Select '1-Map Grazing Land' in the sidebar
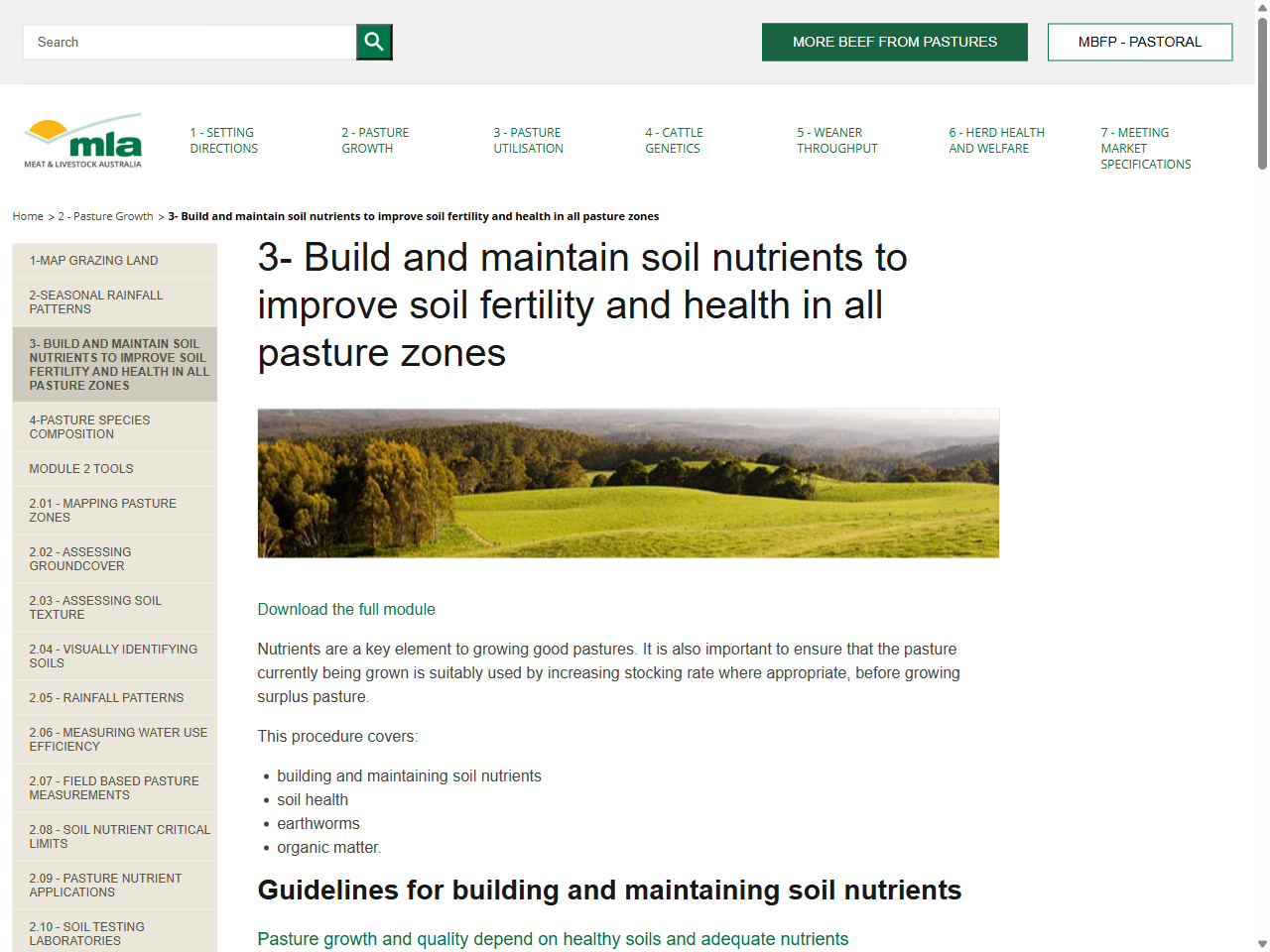This screenshot has width=1270, height=952. point(92,260)
